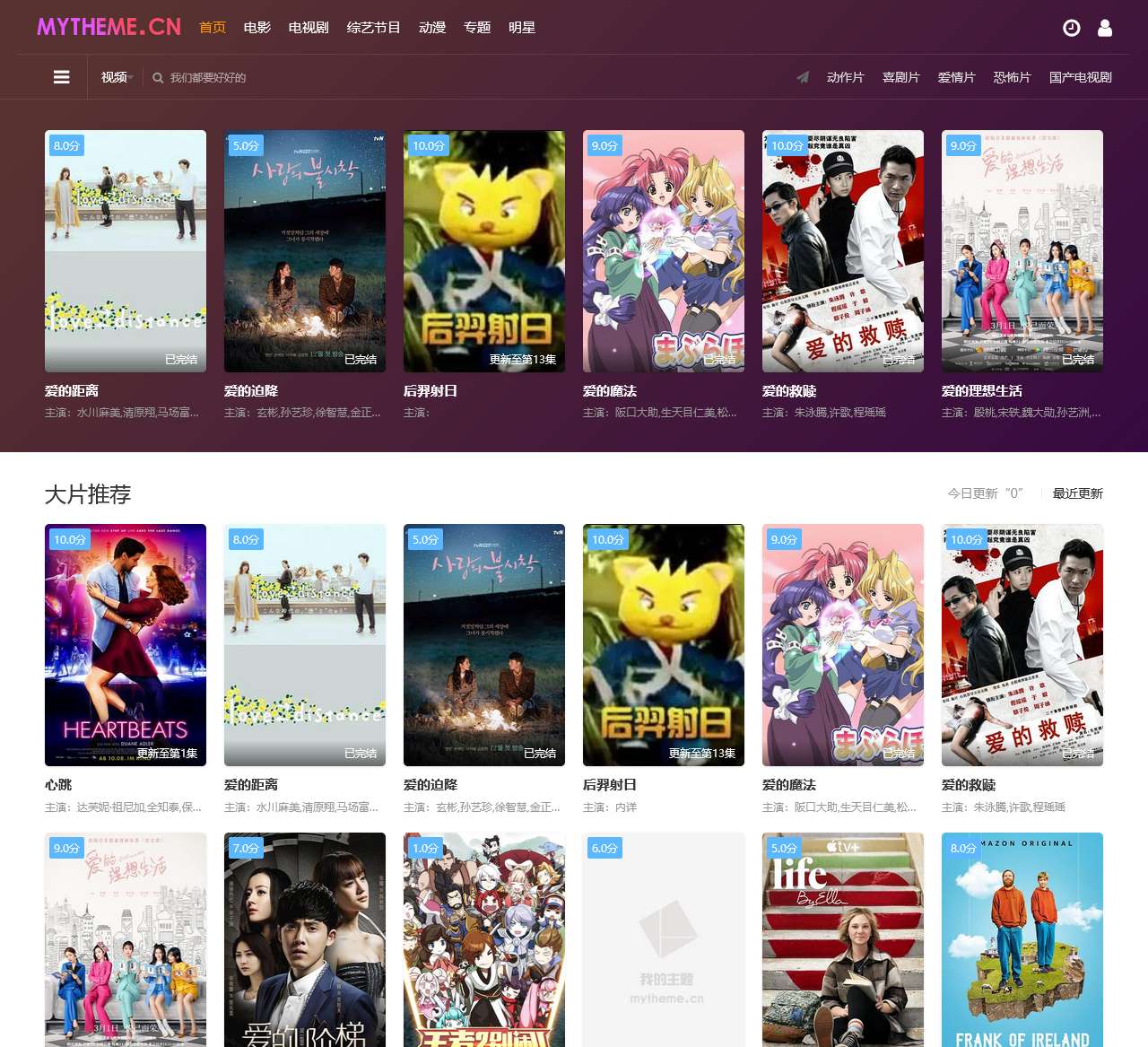Click 爱的救赎 title in top banner row
This screenshot has height=1047, width=1148.
pyautogui.click(x=789, y=391)
